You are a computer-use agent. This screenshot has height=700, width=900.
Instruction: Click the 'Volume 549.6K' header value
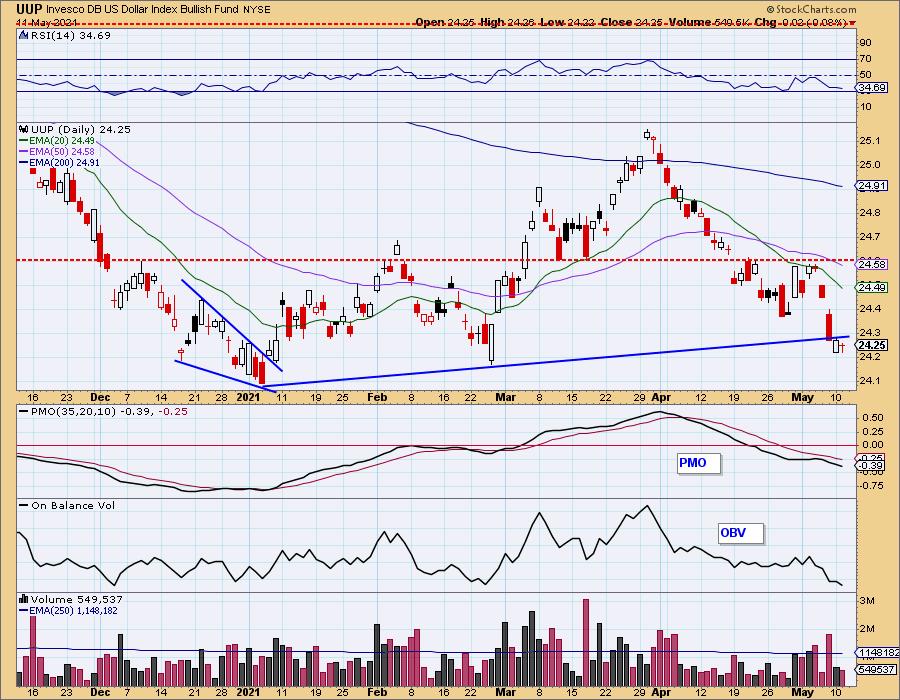[708, 22]
